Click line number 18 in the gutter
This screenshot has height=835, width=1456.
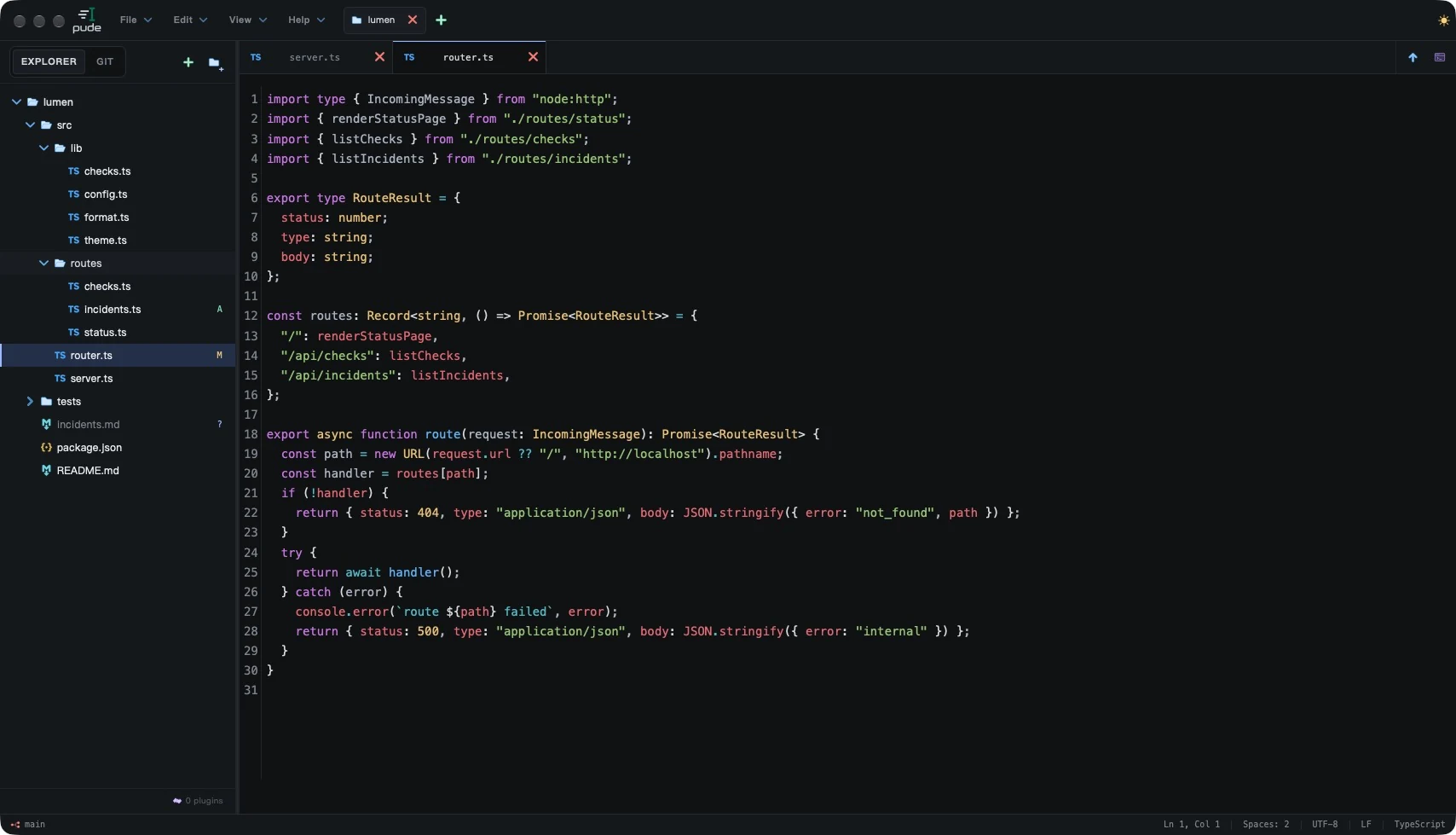pos(251,434)
